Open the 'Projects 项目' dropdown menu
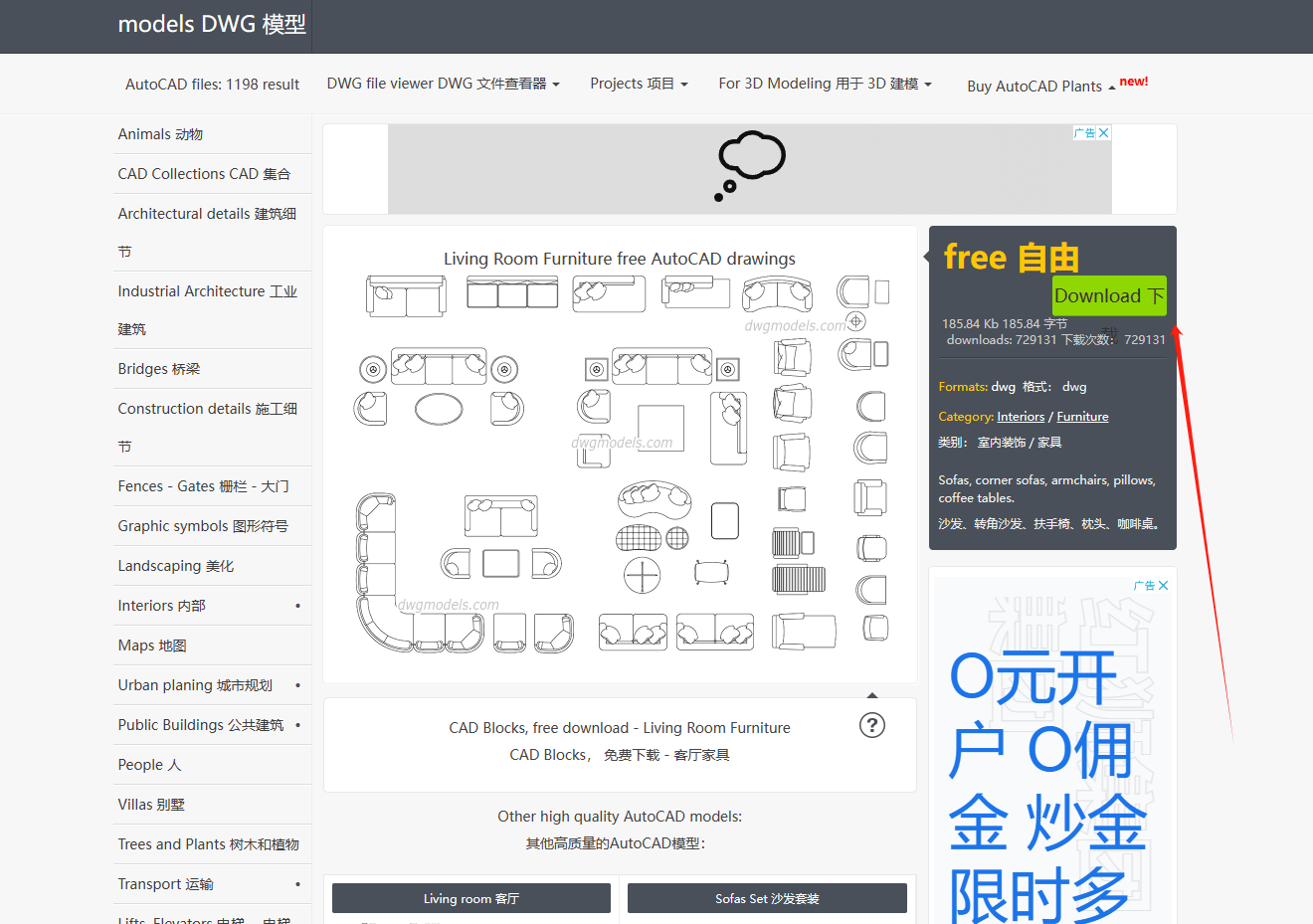1313x924 pixels. [639, 84]
